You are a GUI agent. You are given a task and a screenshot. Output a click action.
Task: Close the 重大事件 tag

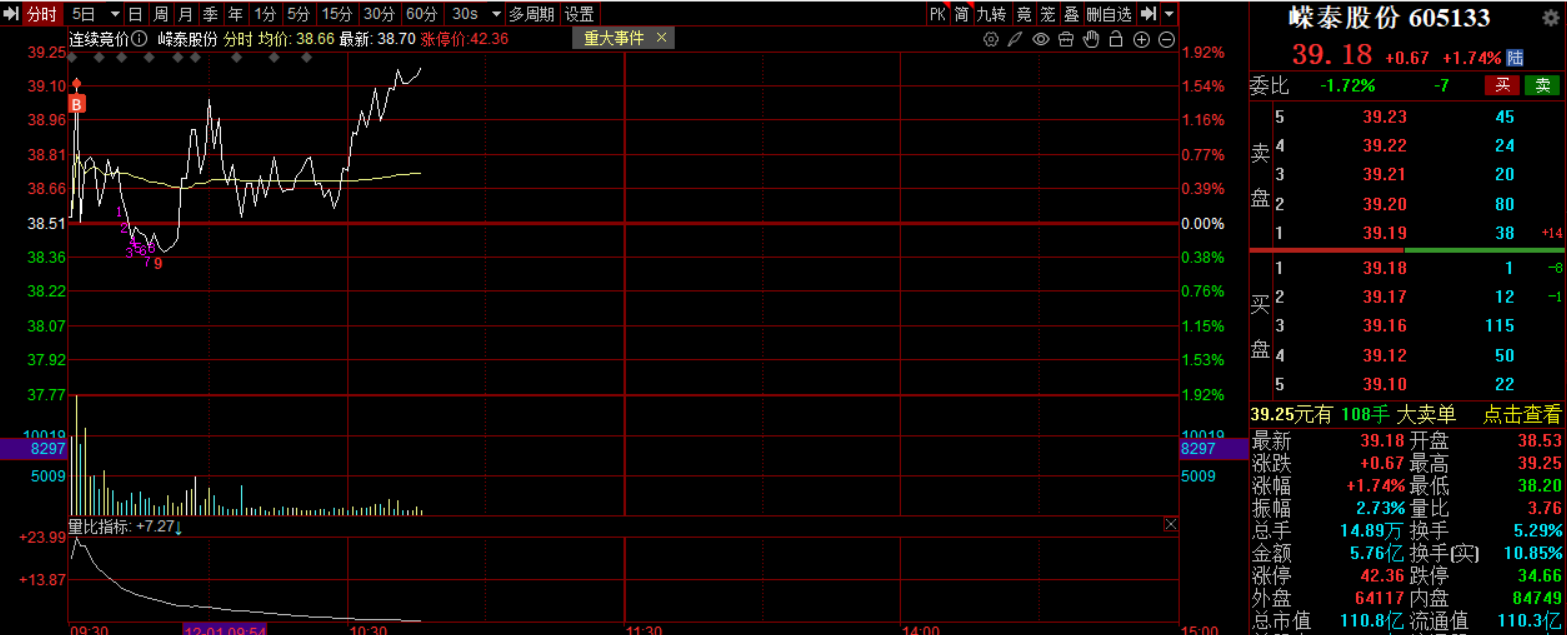pyautogui.click(x=662, y=38)
